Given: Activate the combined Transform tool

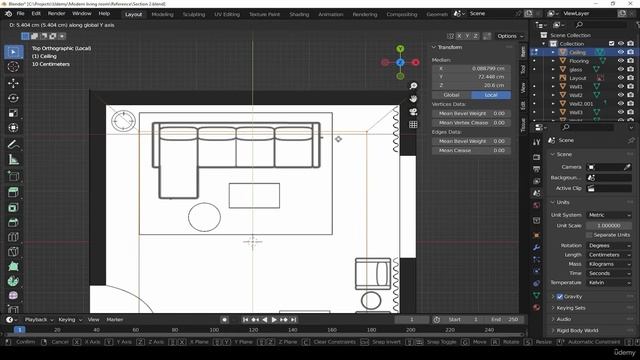Looking at the screenshot, I should click(13, 128).
